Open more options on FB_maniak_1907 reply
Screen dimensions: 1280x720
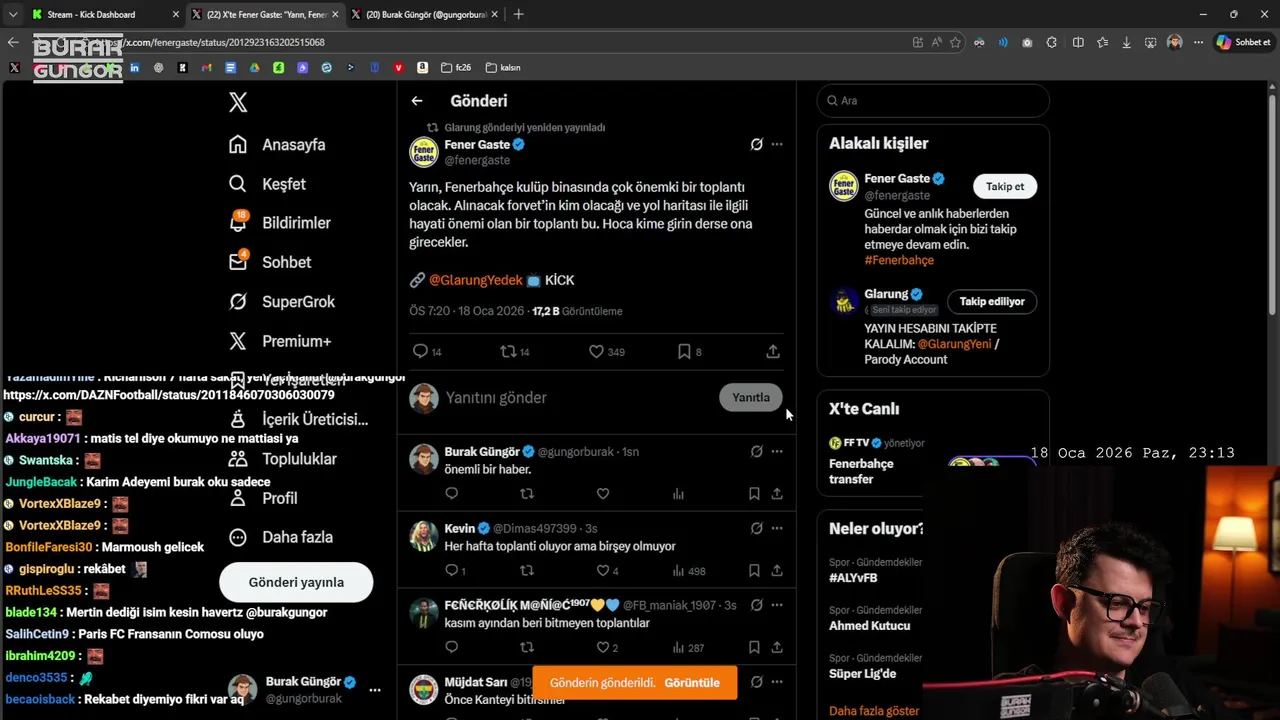tap(777, 605)
